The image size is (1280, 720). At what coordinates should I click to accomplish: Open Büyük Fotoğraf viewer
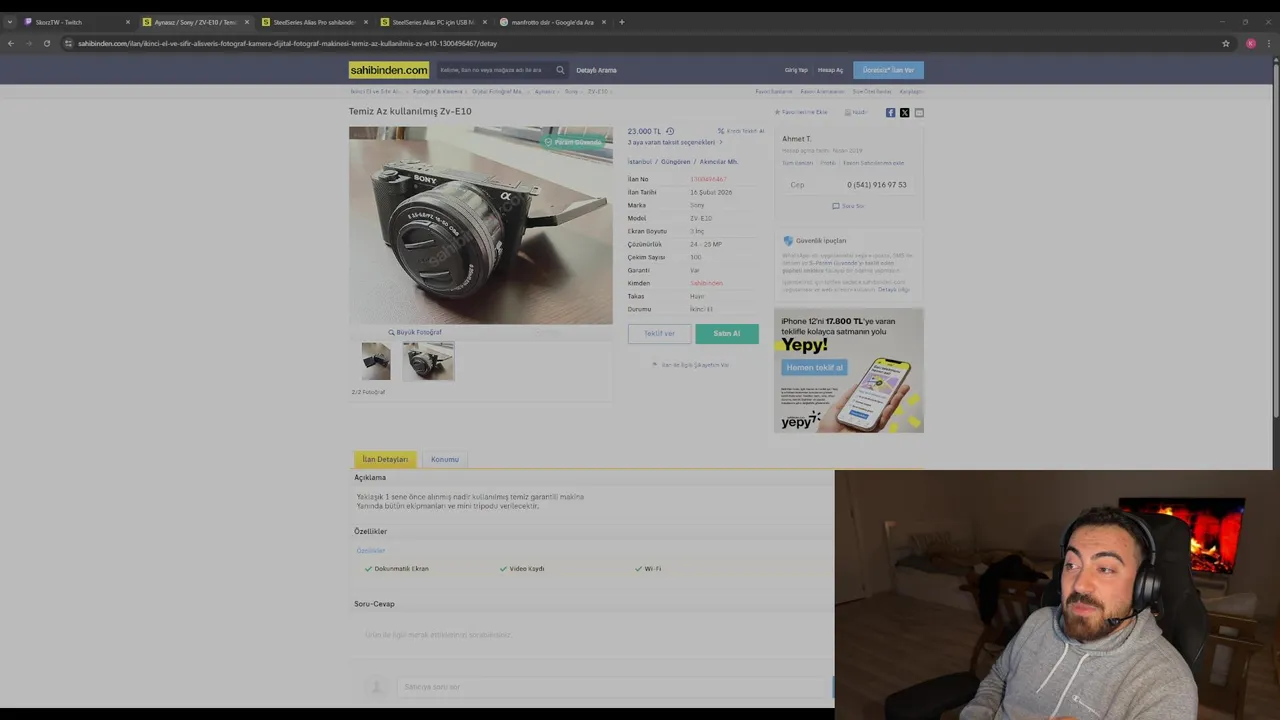coord(415,332)
